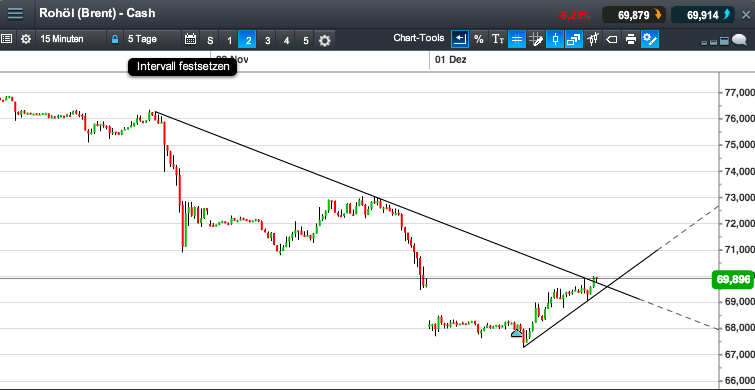Select chart preset 3
This screenshot has width=755, height=390.
tap(267, 40)
